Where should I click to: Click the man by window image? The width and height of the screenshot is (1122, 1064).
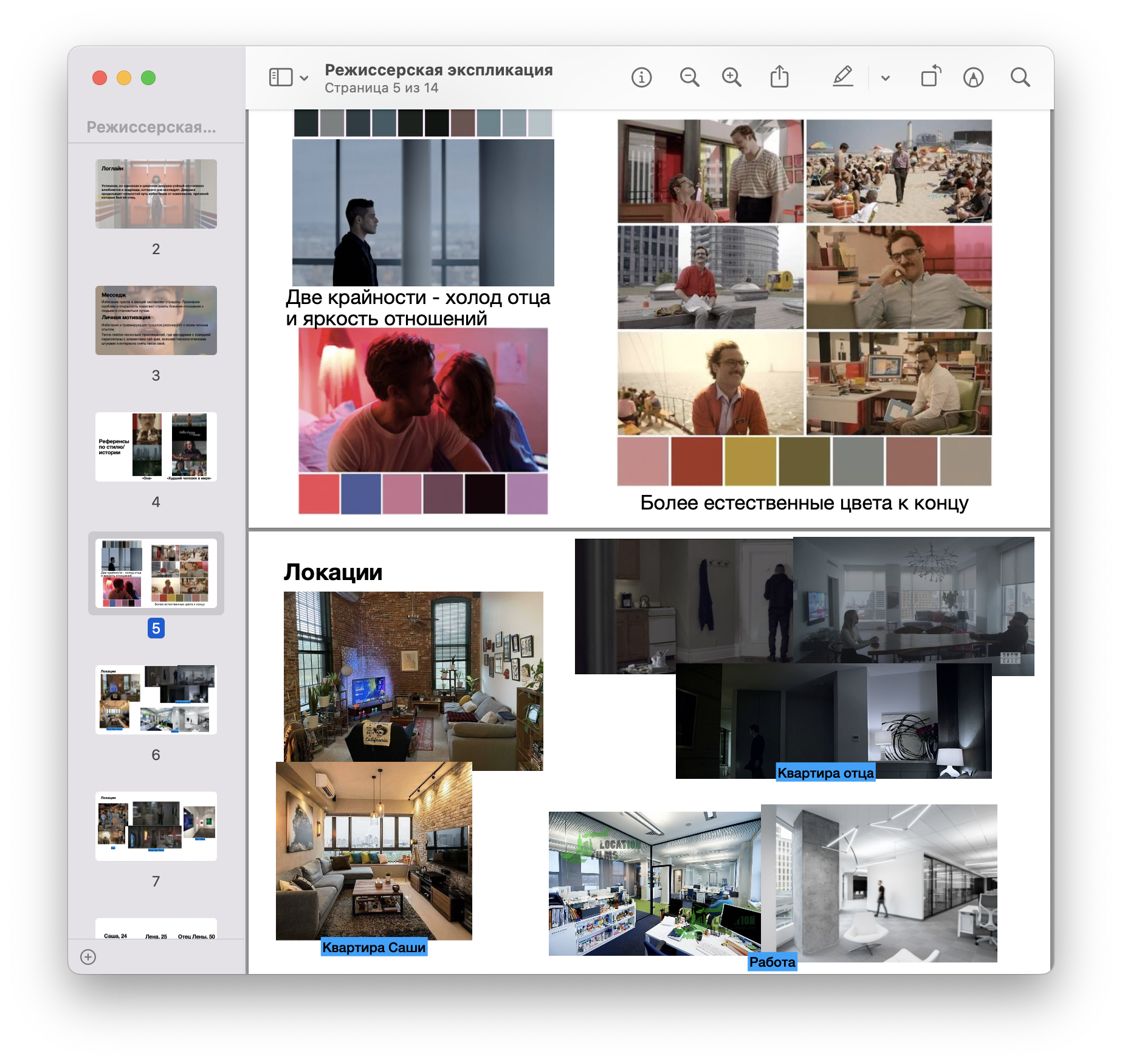tap(423, 212)
